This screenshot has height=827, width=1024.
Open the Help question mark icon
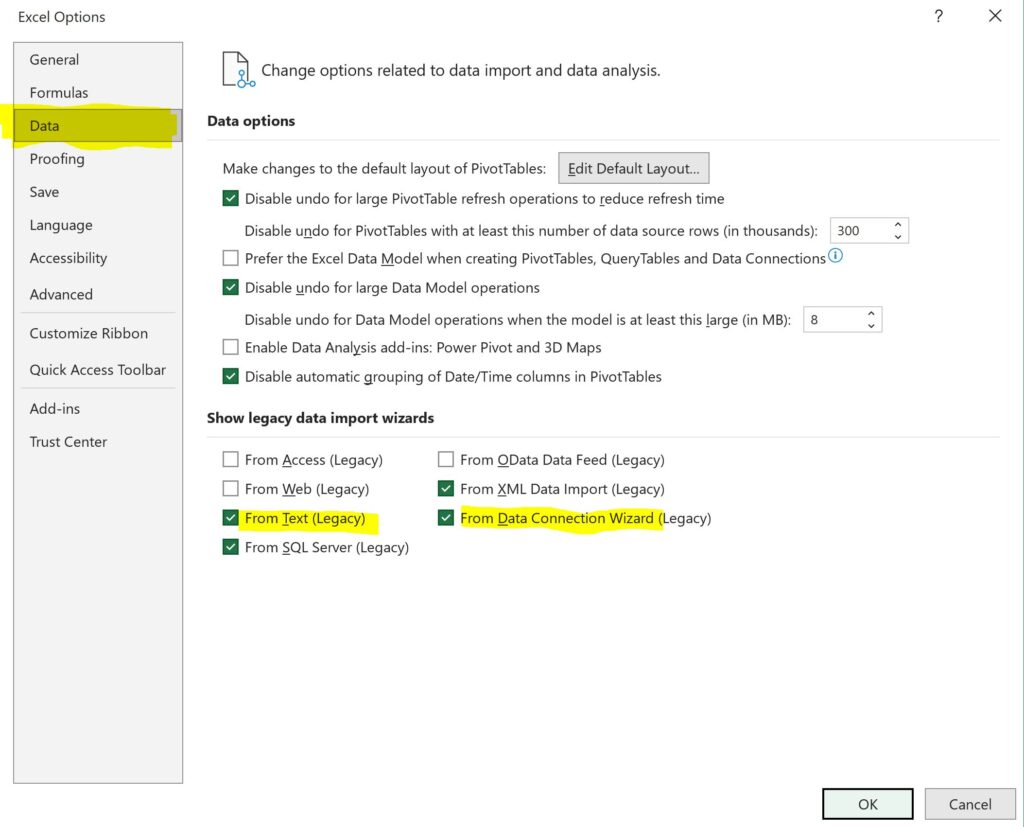tap(938, 16)
